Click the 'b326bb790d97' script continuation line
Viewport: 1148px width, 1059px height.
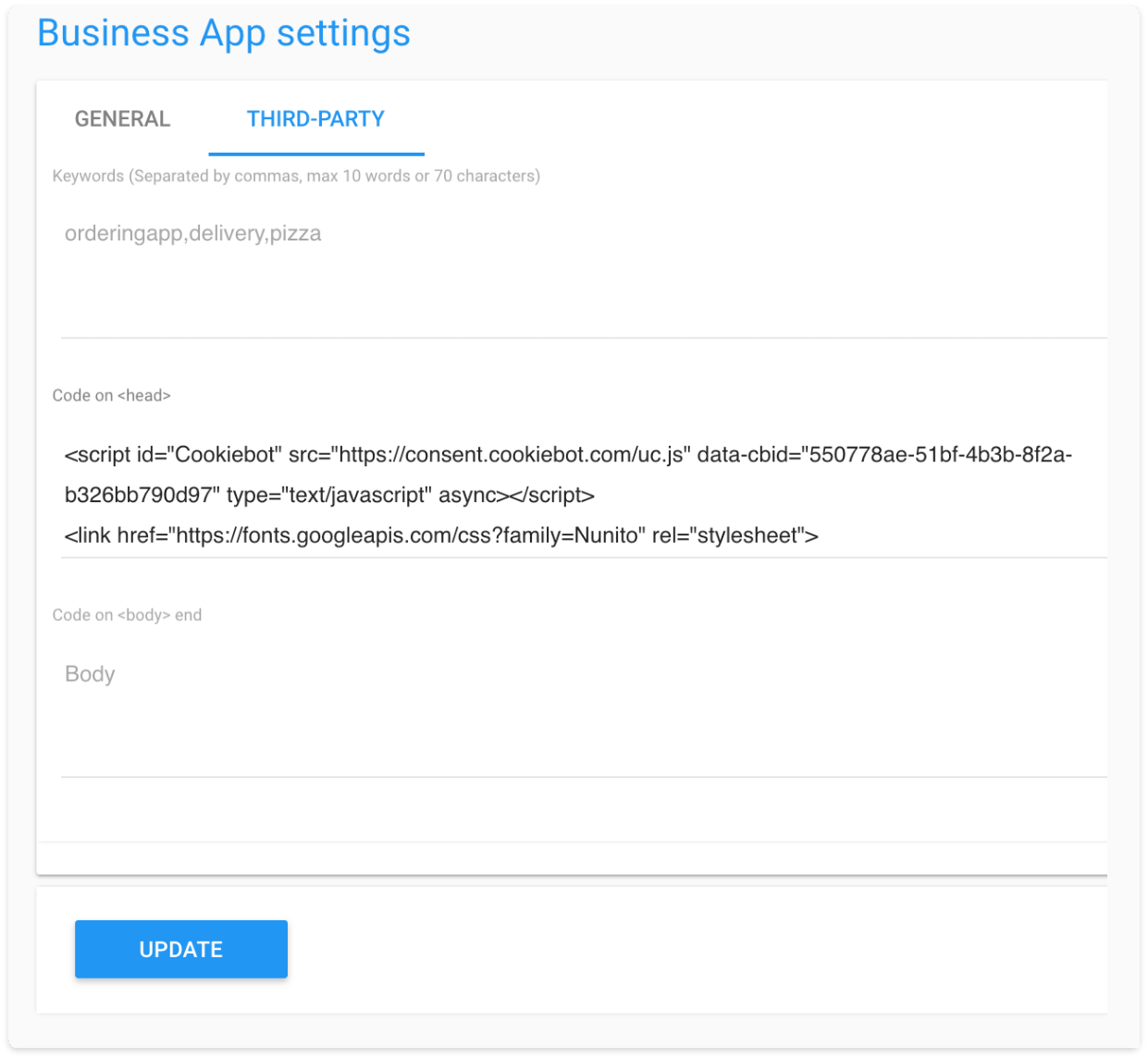coord(329,495)
